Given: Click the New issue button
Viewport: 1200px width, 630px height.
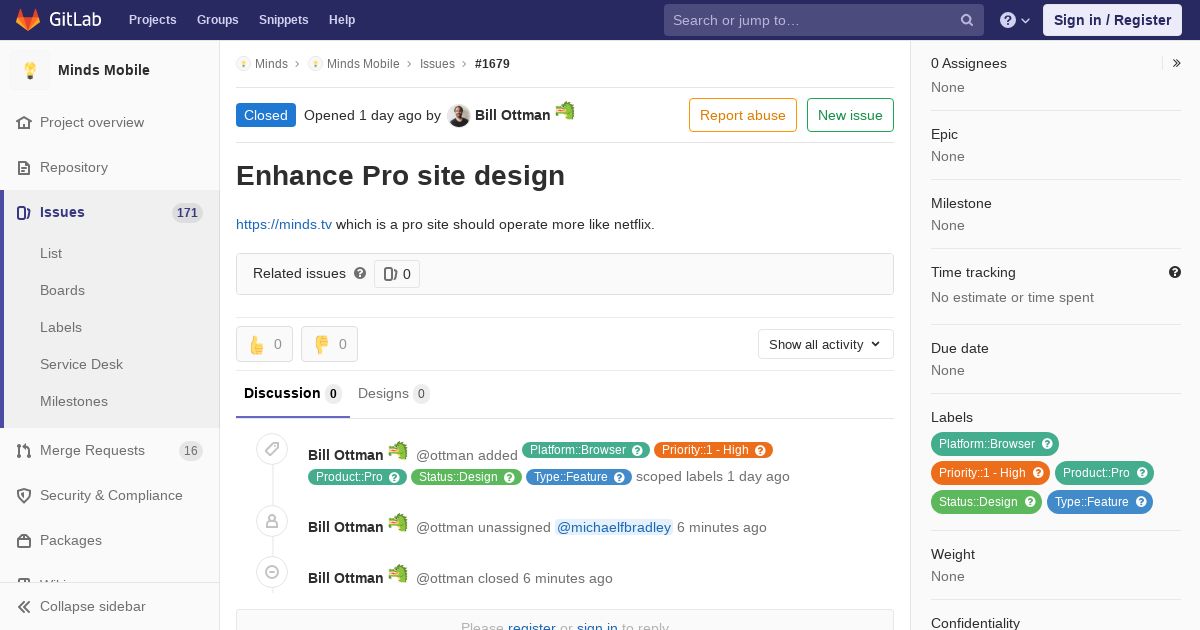Looking at the screenshot, I should [850, 115].
